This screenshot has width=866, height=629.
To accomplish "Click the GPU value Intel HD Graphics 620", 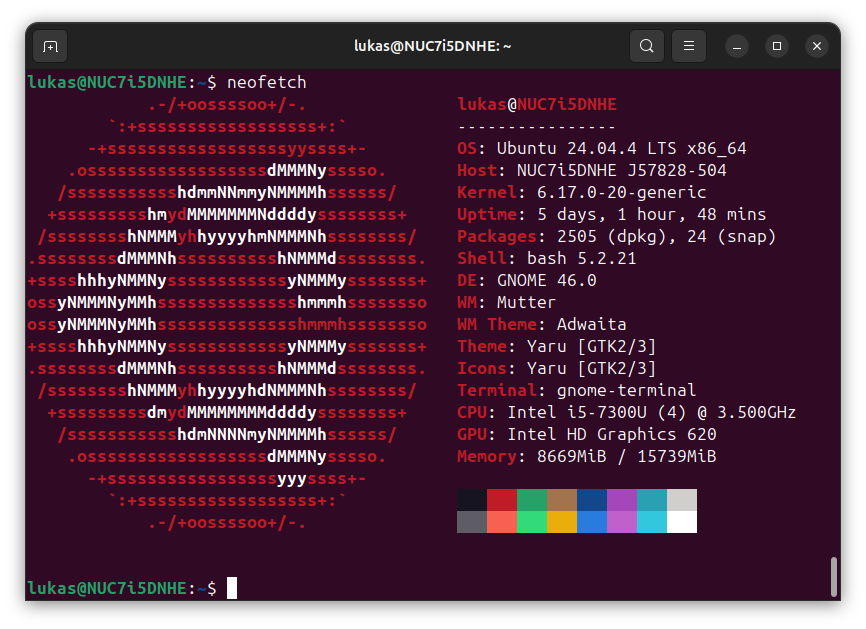I will [611, 435].
